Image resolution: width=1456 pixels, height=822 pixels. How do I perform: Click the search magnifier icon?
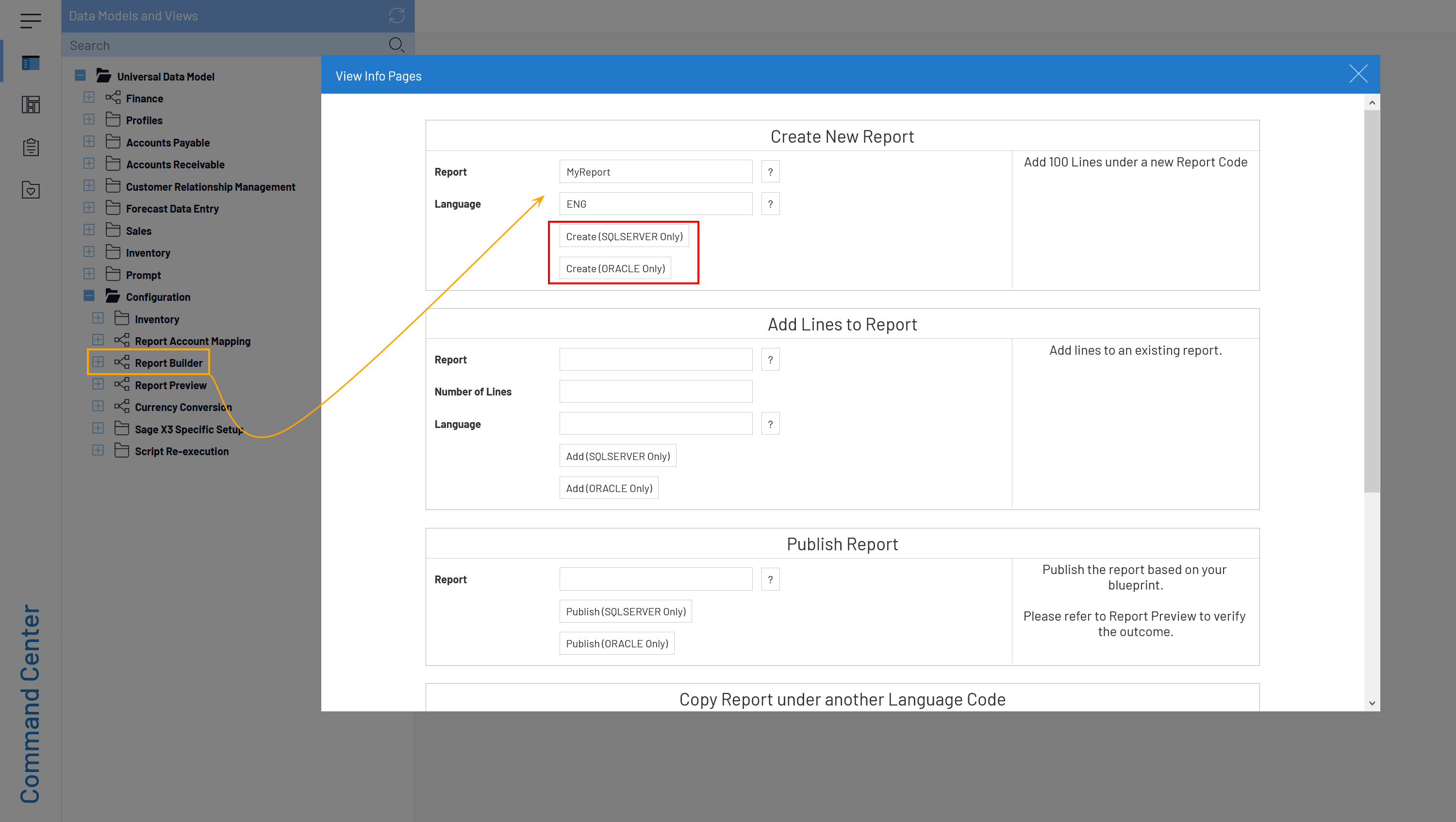[396, 45]
